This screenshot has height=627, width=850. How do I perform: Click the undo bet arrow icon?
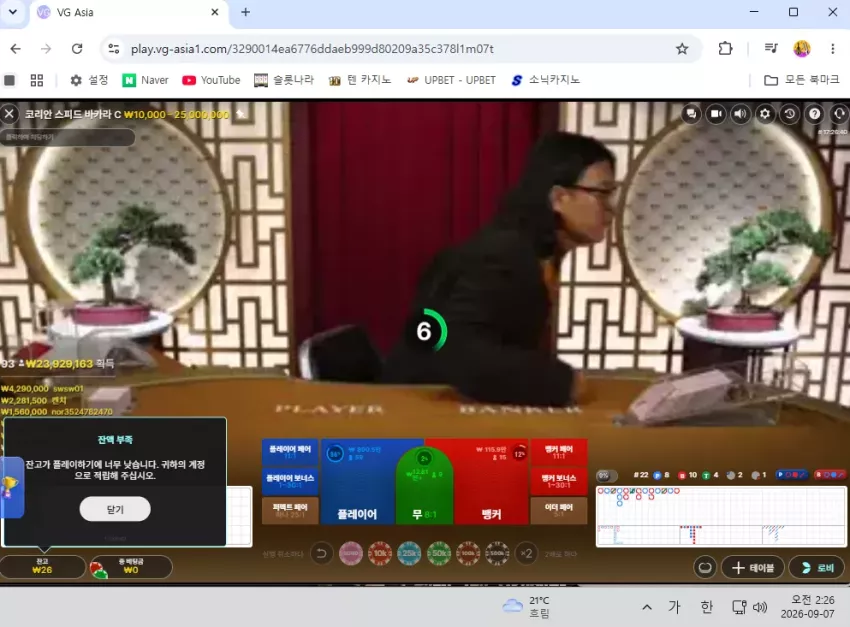point(321,554)
